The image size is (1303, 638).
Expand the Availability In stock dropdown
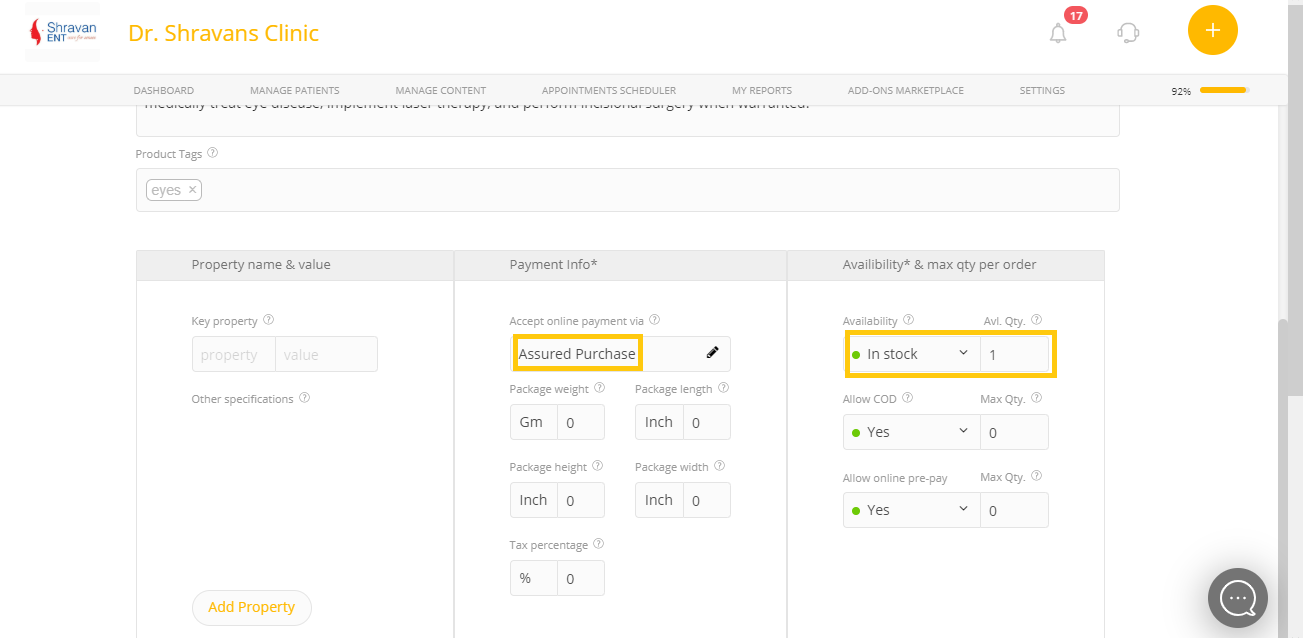tap(912, 354)
